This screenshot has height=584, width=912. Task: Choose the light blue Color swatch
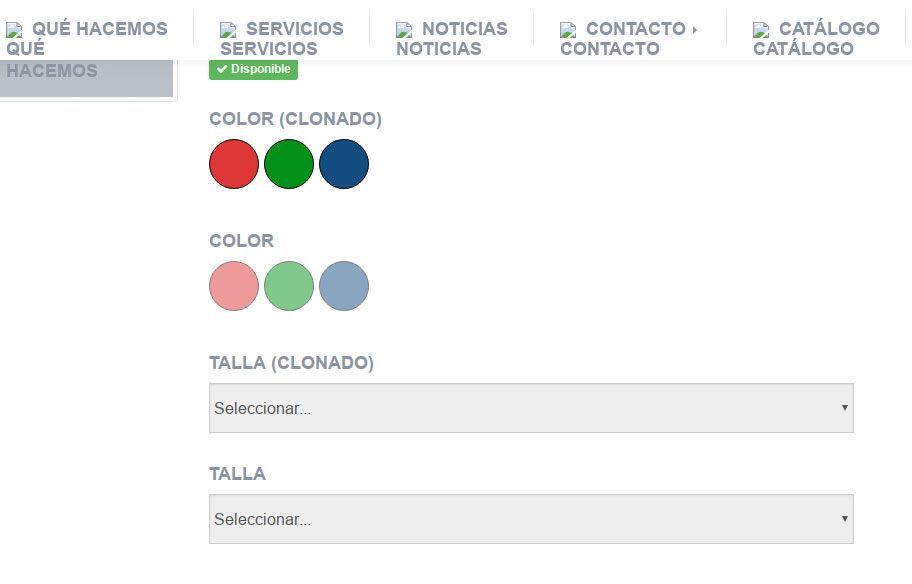344,286
